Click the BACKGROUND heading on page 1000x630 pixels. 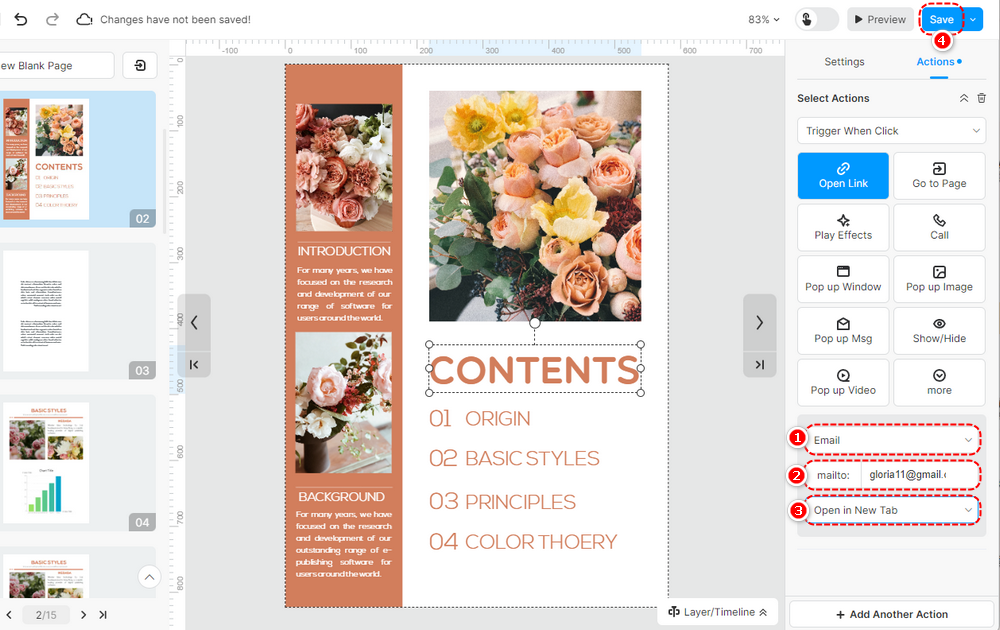(341, 497)
